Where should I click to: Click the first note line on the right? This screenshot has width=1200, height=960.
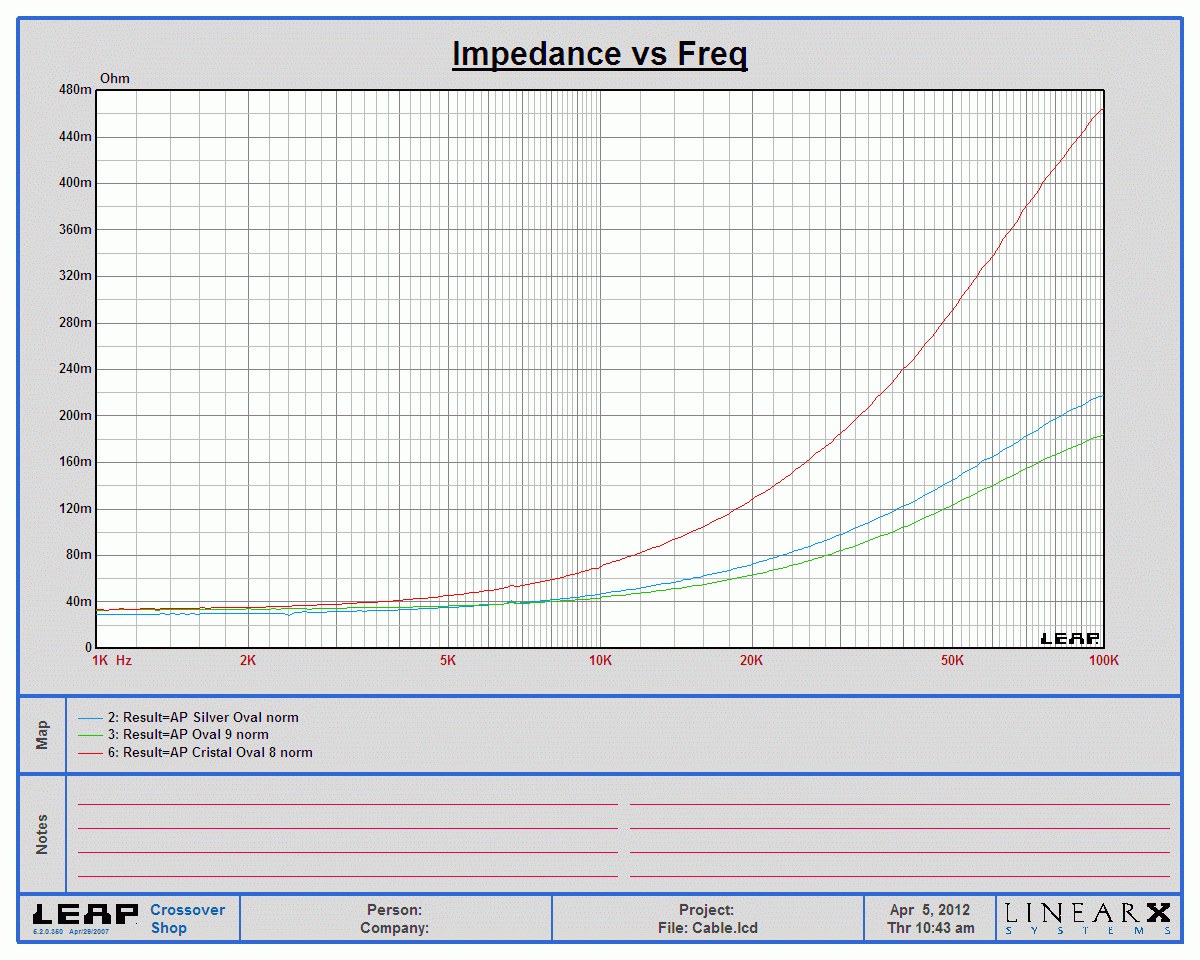pos(899,803)
